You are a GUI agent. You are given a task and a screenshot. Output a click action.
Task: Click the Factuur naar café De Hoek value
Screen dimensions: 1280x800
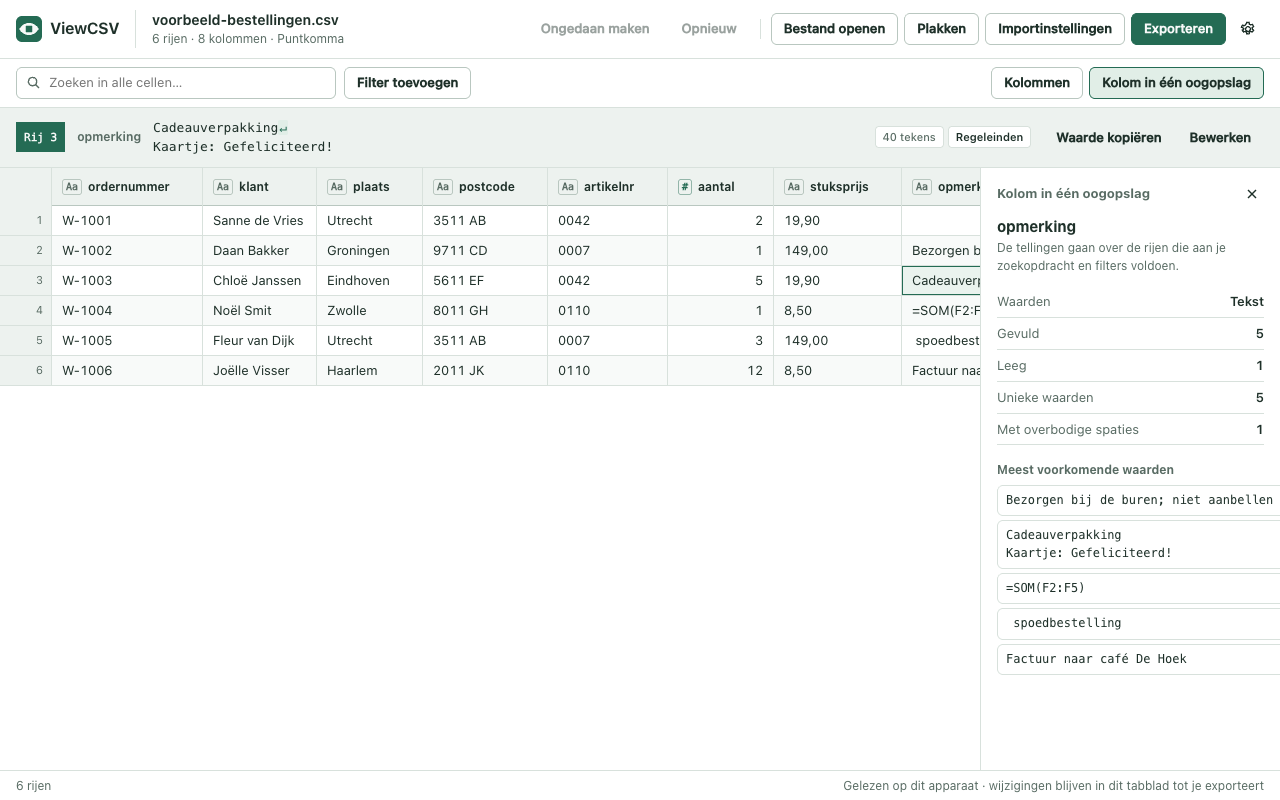point(1138,659)
